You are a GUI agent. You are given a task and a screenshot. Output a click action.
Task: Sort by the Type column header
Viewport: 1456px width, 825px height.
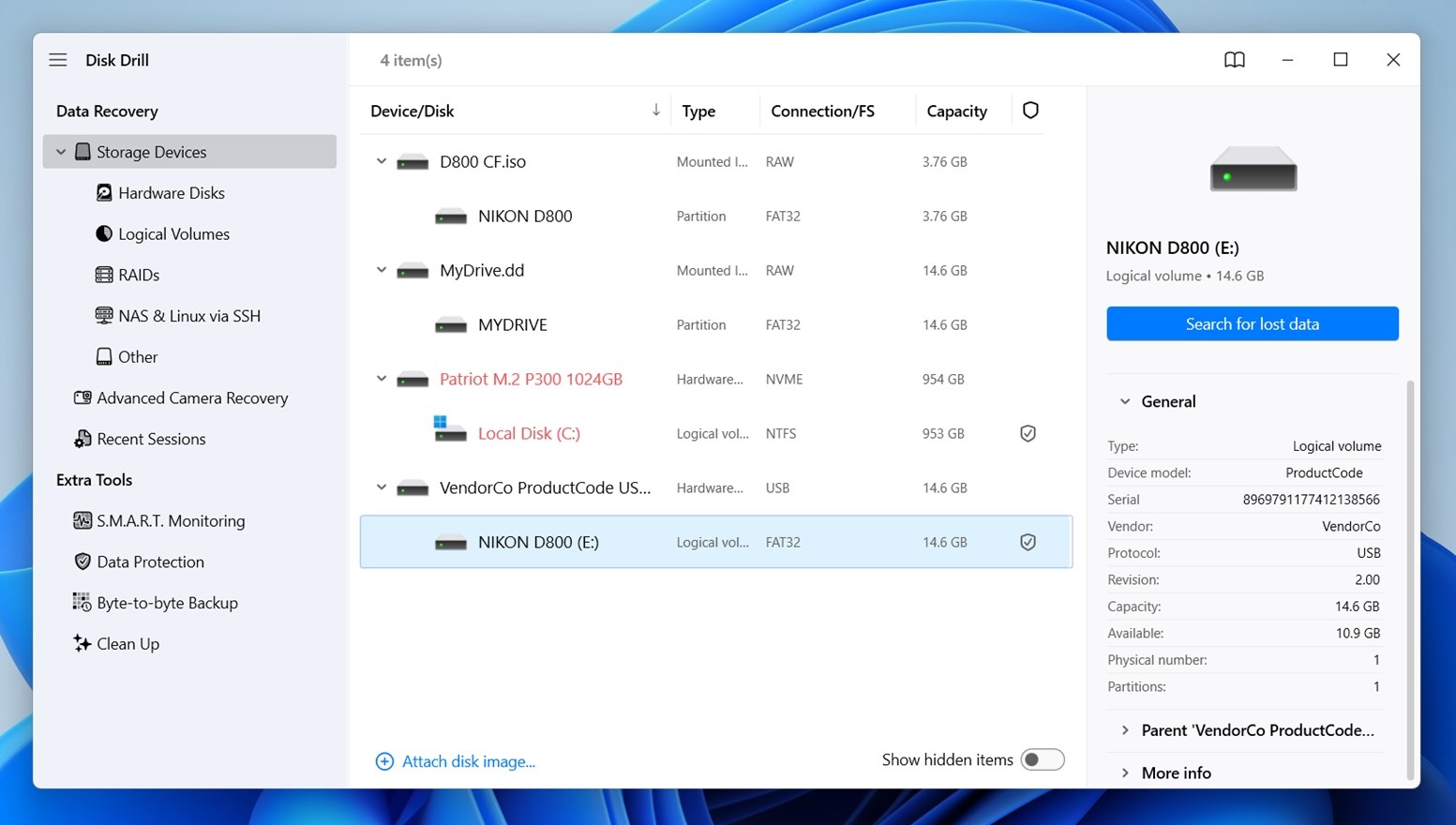point(698,111)
